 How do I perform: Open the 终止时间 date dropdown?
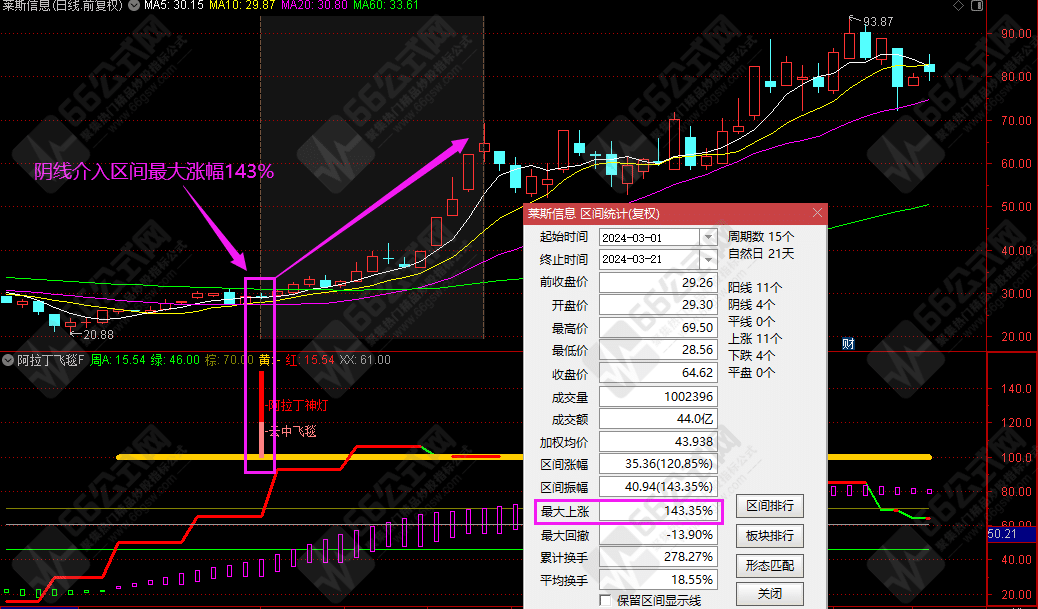pos(709,258)
